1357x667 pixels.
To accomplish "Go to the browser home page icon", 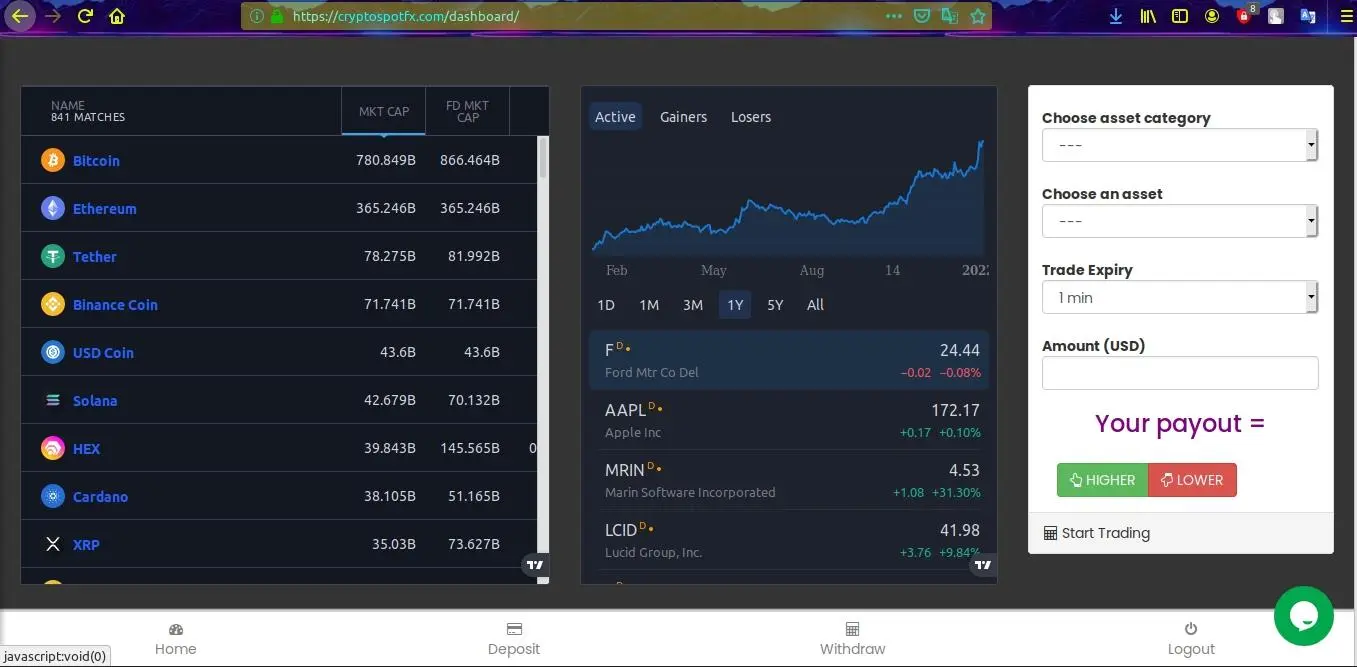I will [117, 16].
